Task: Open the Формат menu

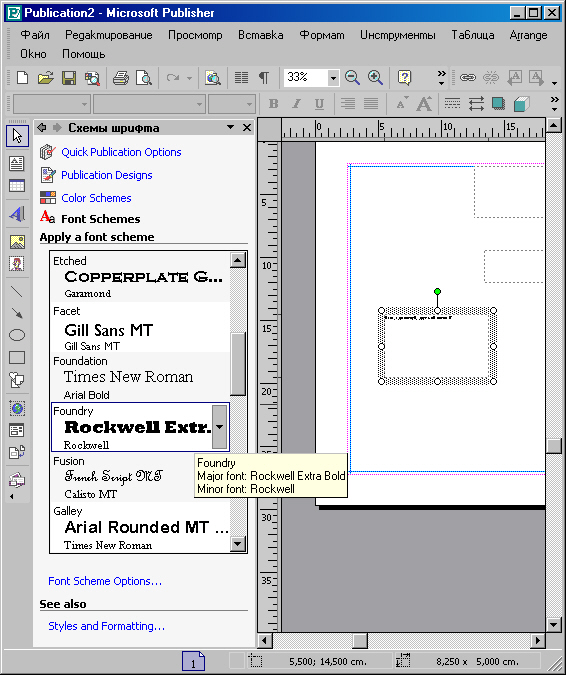Action: tap(322, 35)
